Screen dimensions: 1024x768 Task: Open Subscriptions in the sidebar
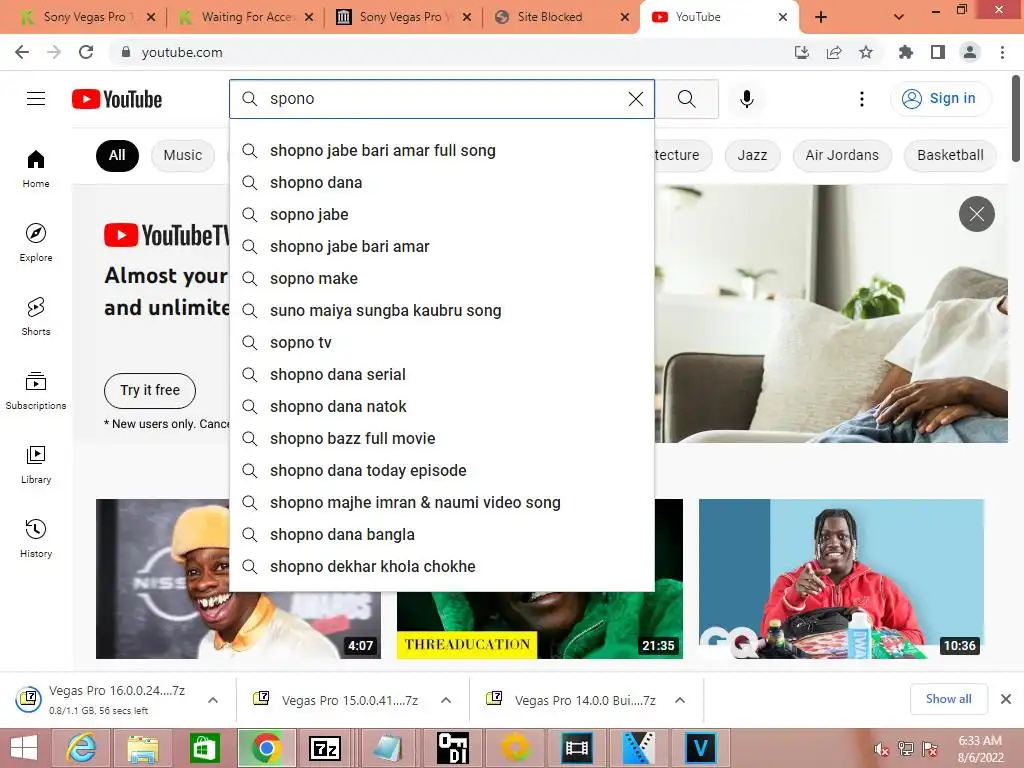point(36,390)
